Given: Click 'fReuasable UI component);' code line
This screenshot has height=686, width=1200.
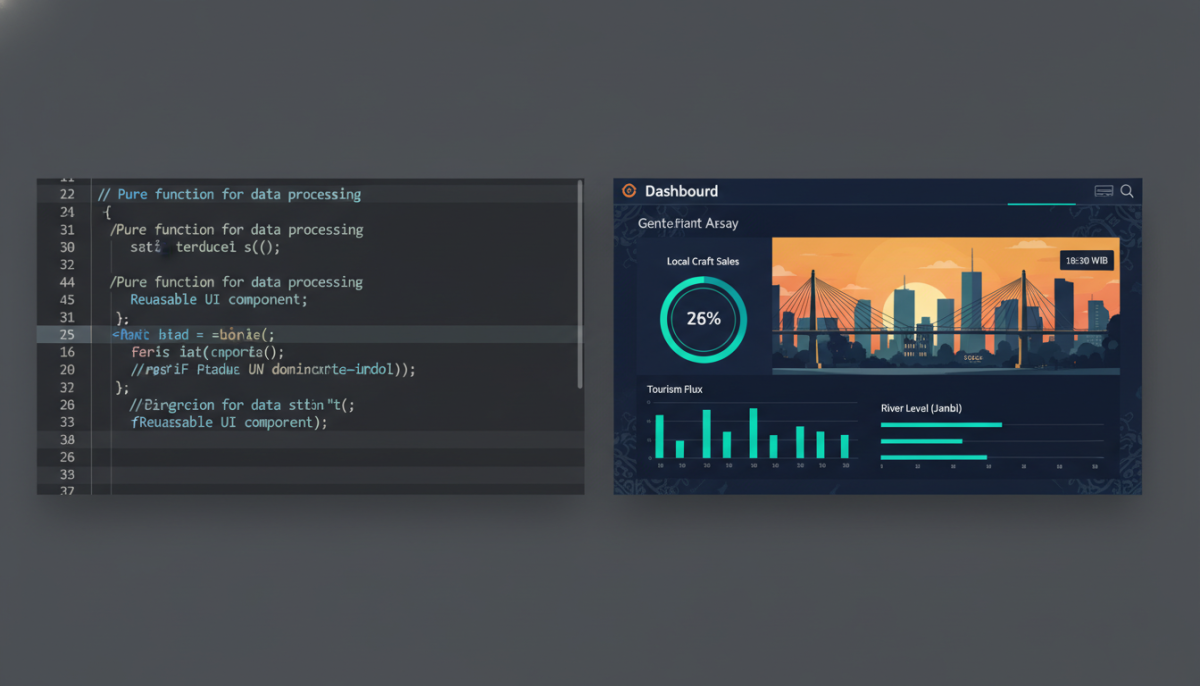Looking at the screenshot, I should (229, 422).
